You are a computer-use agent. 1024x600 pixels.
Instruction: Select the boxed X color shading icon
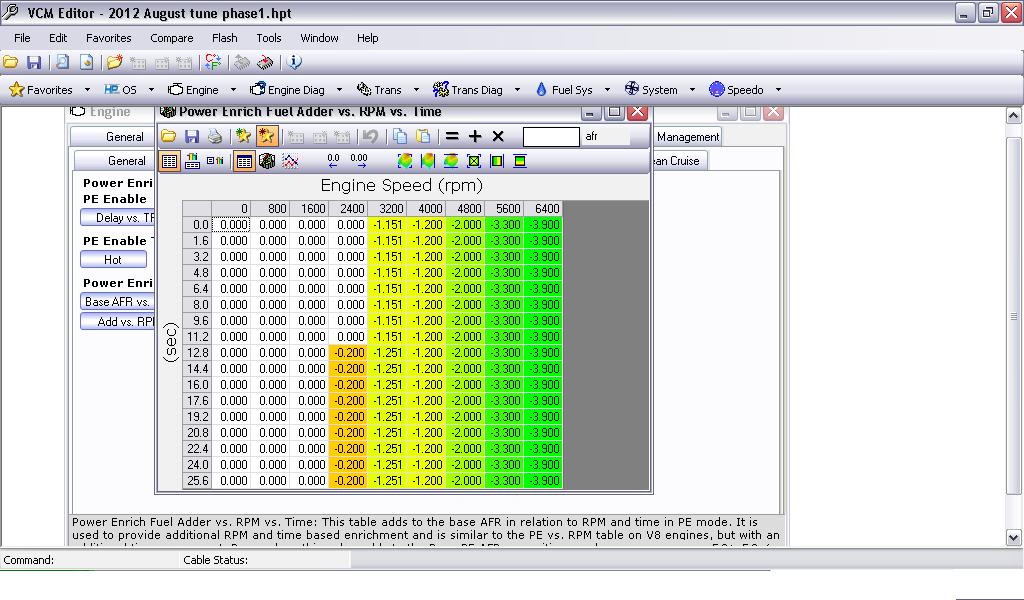474,161
